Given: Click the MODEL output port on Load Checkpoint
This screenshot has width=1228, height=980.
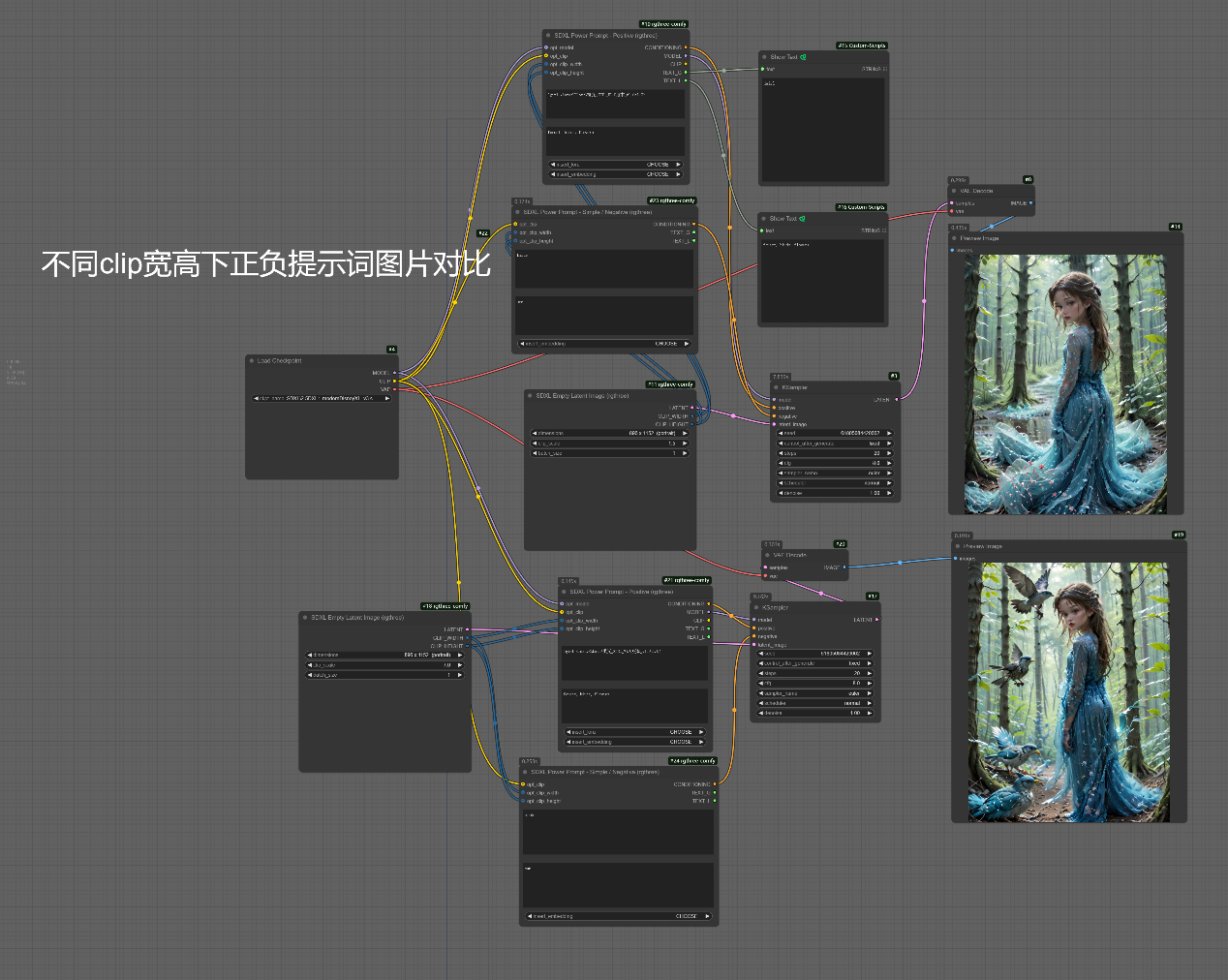Looking at the screenshot, I should [394, 373].
